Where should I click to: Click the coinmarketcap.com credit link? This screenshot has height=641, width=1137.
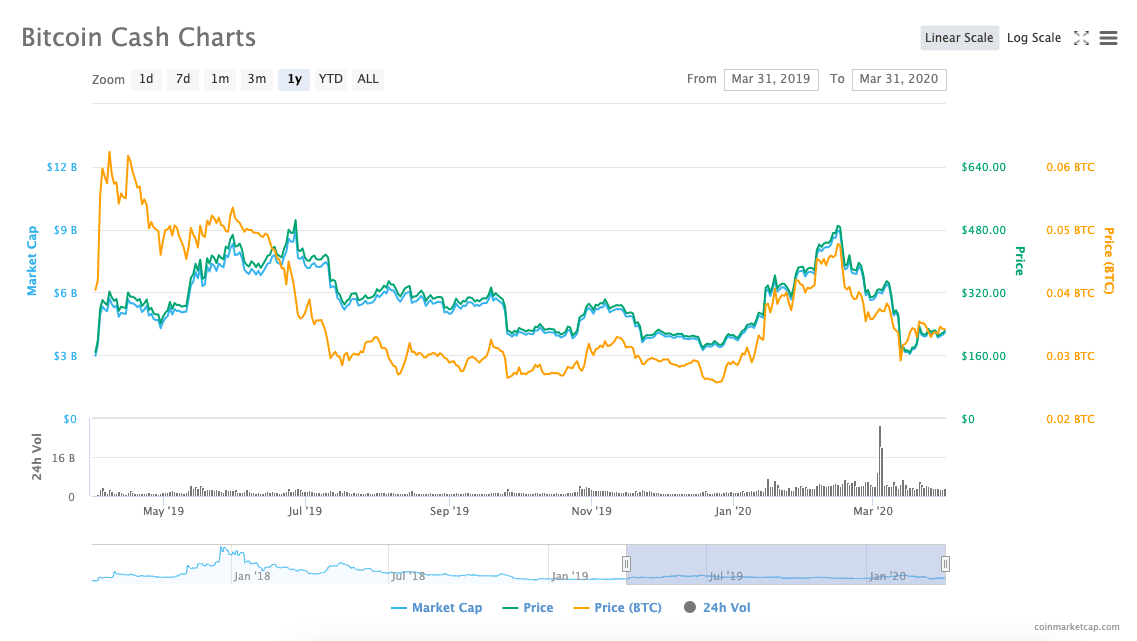pyautogui.click(x=1076, y=627)
